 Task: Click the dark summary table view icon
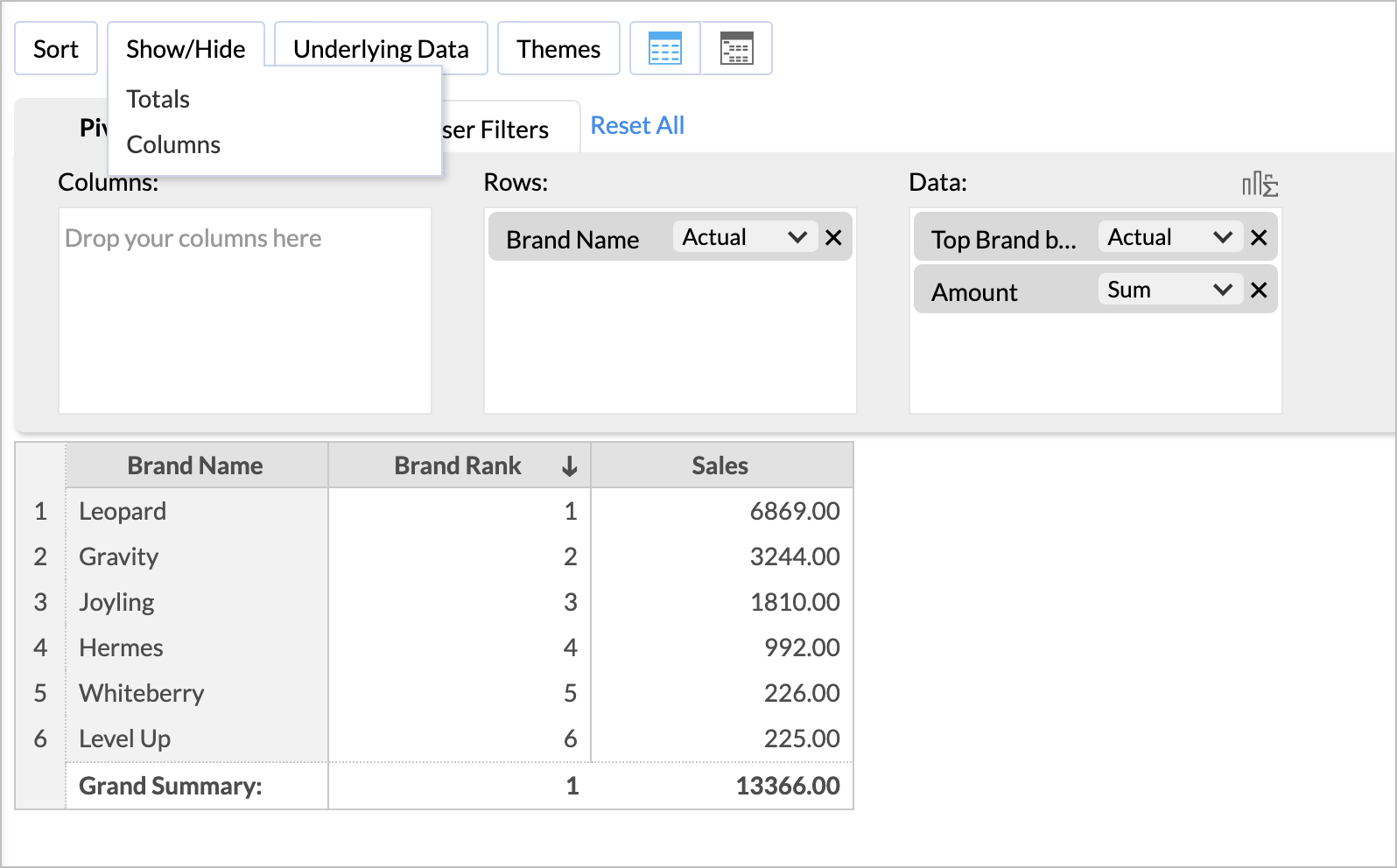pos(736,48)
